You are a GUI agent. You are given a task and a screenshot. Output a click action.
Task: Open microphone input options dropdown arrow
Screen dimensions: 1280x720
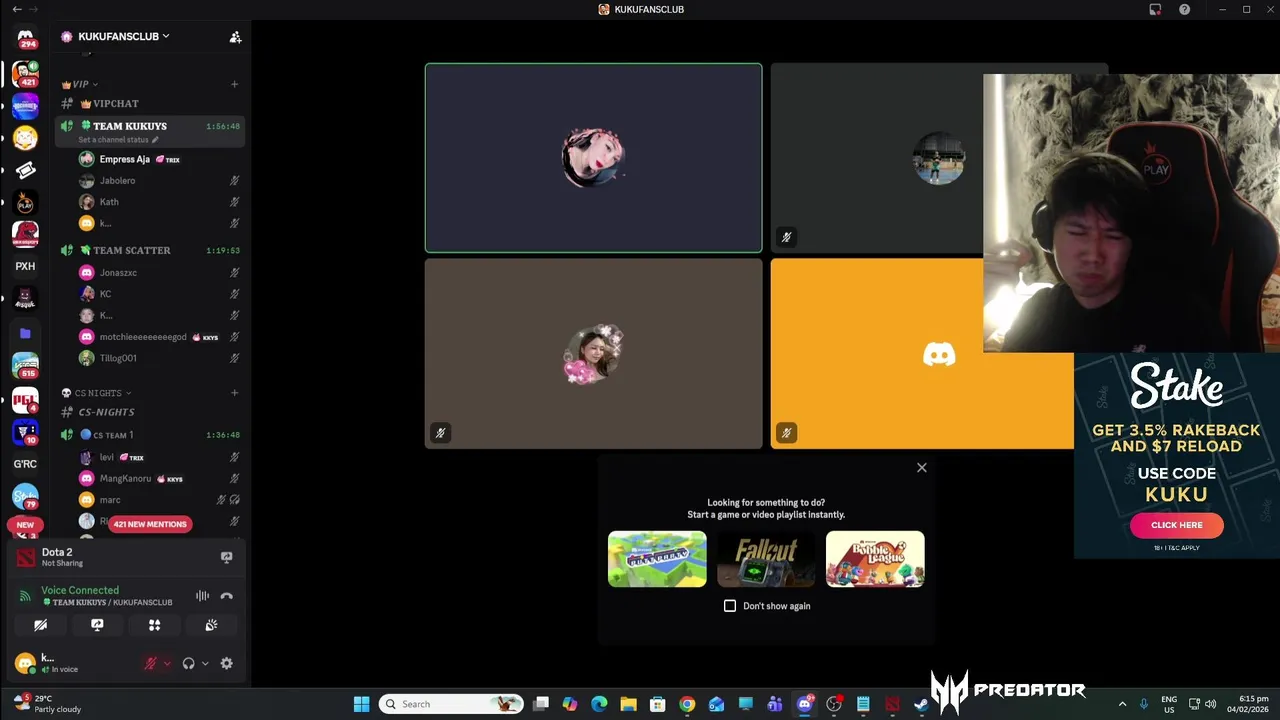pos(167,663)
